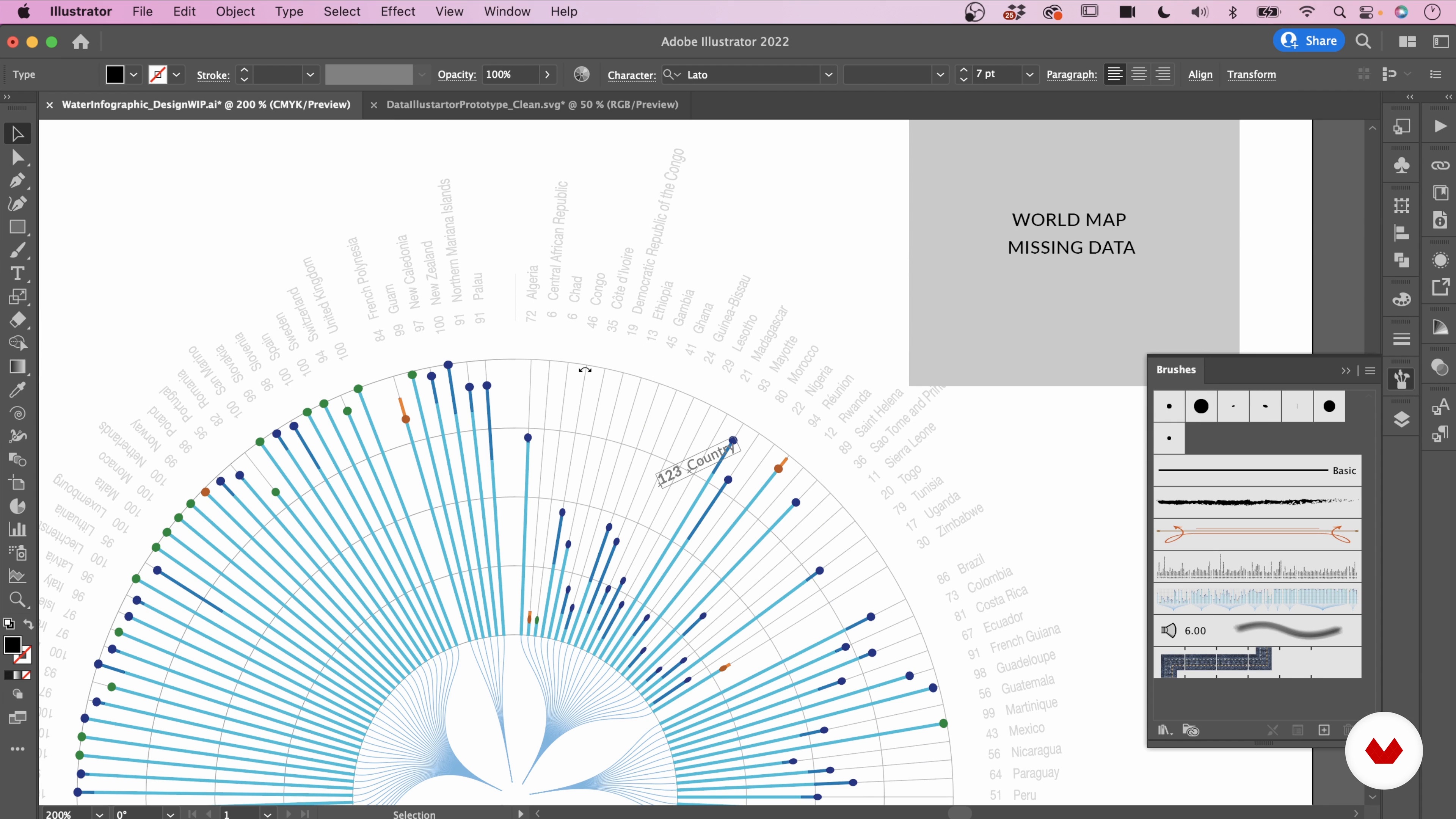The height and width of the screenshot is (819, 1456).
Task: Click the stroke none swatch in control bar
Action: 158,75
